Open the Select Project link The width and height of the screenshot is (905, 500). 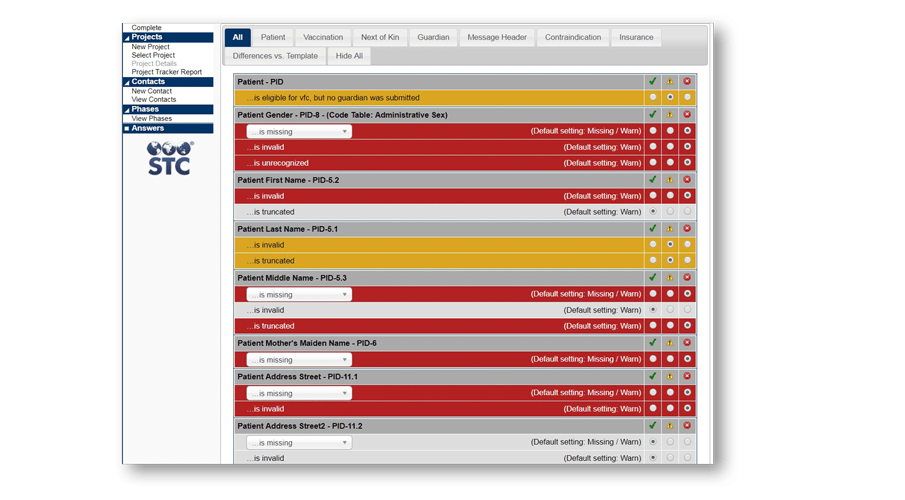[153, 55]
